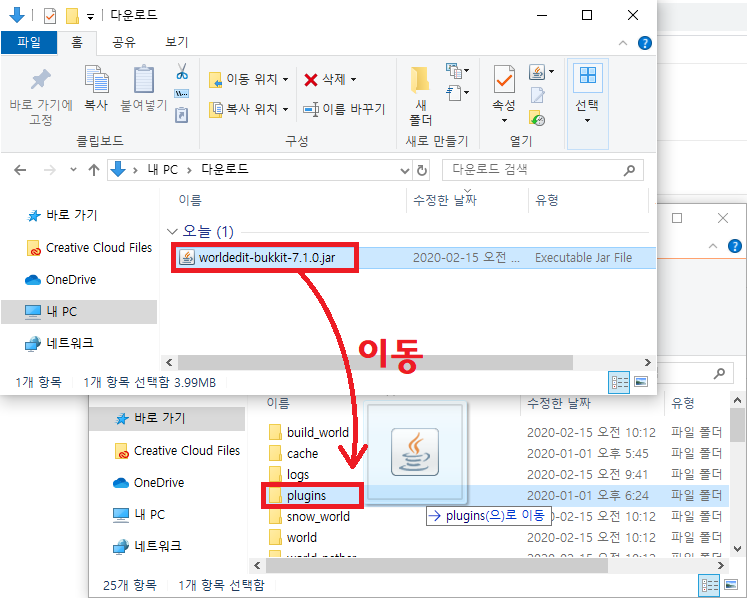747x598 pixels.
Task: Click the Copy (복사) icon
Action: pyautogui.click(x=96, y=79)
